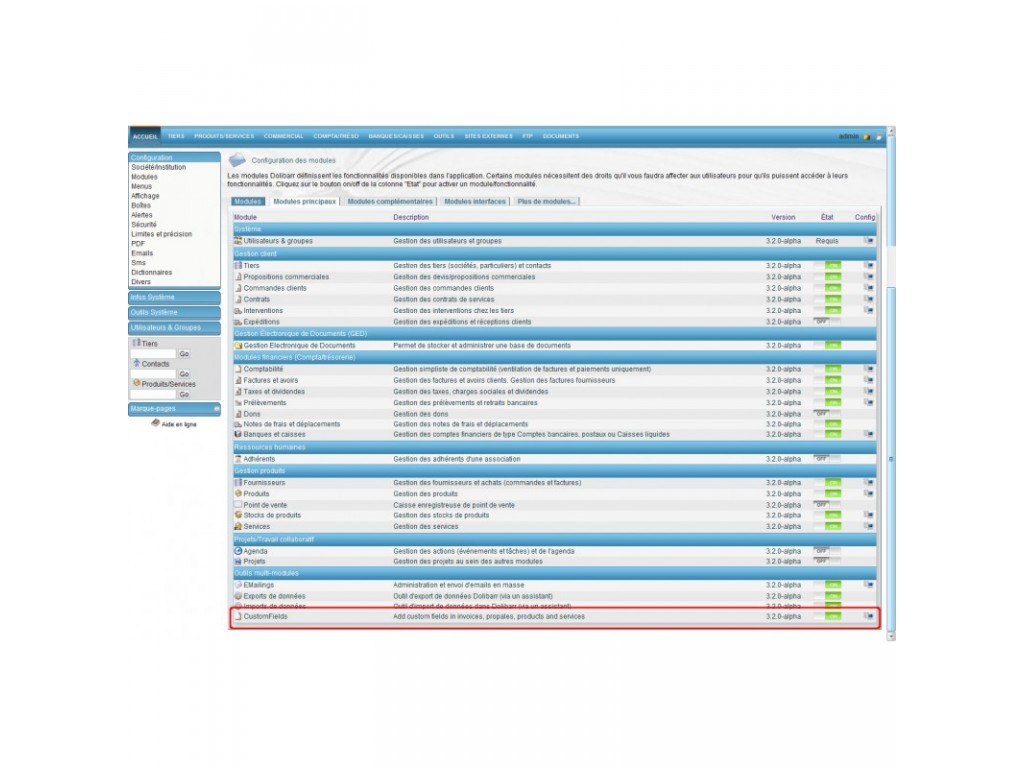The width and height of the screenshot is (1024, 768).
Task: Click the Banque/Caisses top menu
Action: point(396,136)
